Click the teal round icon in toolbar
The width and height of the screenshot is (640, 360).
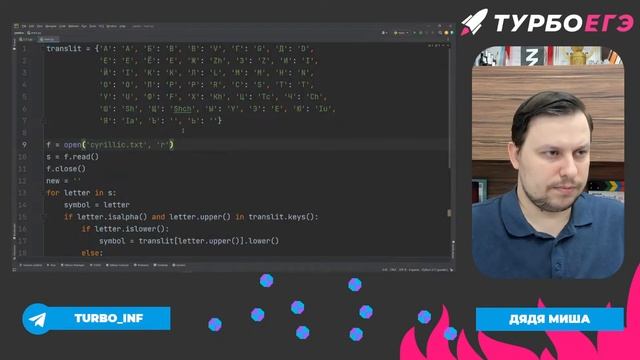pos(451,33)
